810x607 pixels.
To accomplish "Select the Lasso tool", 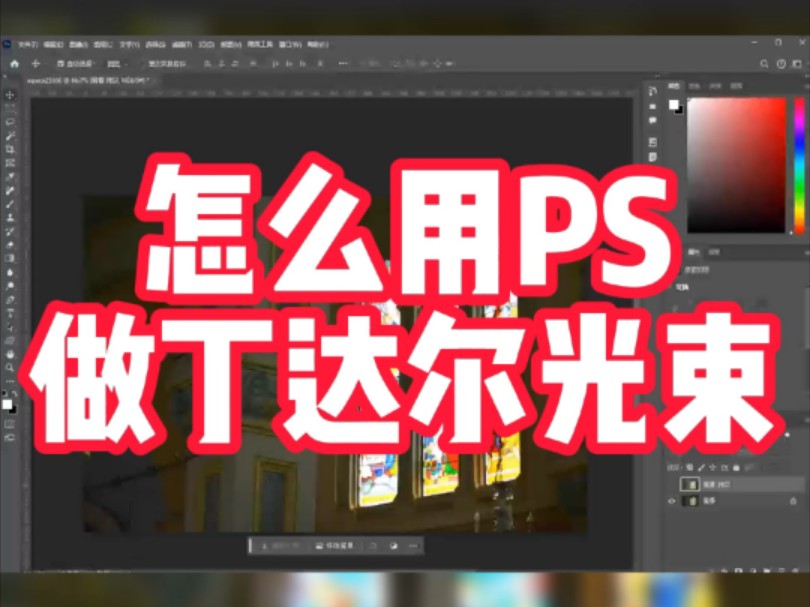I will (10, 119).
